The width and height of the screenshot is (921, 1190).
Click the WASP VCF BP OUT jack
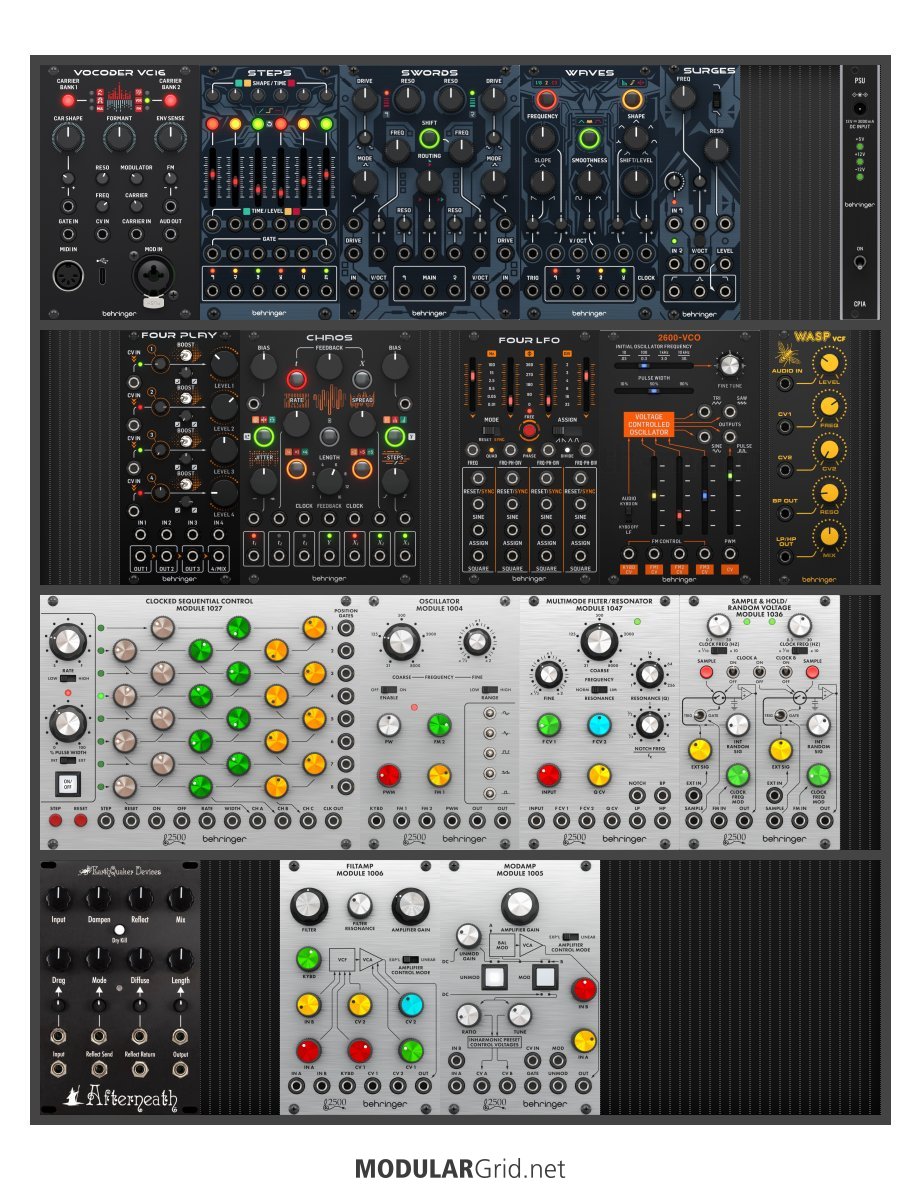point(786,513)
